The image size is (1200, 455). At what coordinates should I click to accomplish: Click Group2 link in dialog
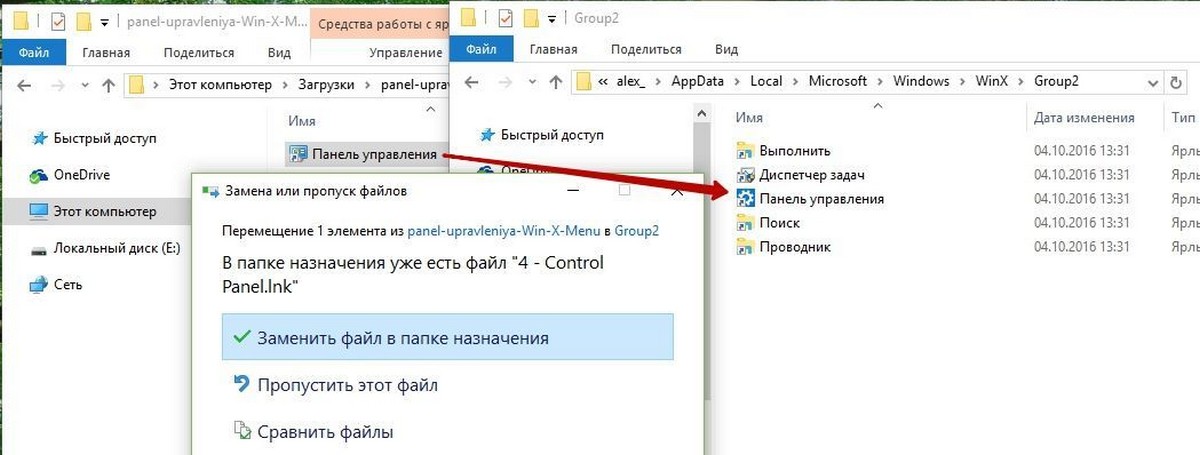tap(636, 230)
